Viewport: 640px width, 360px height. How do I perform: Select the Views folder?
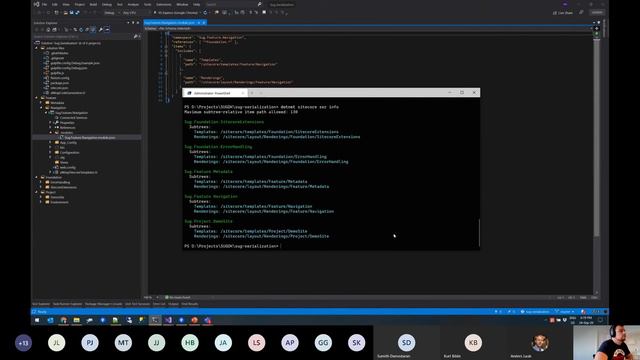point(64,162)
